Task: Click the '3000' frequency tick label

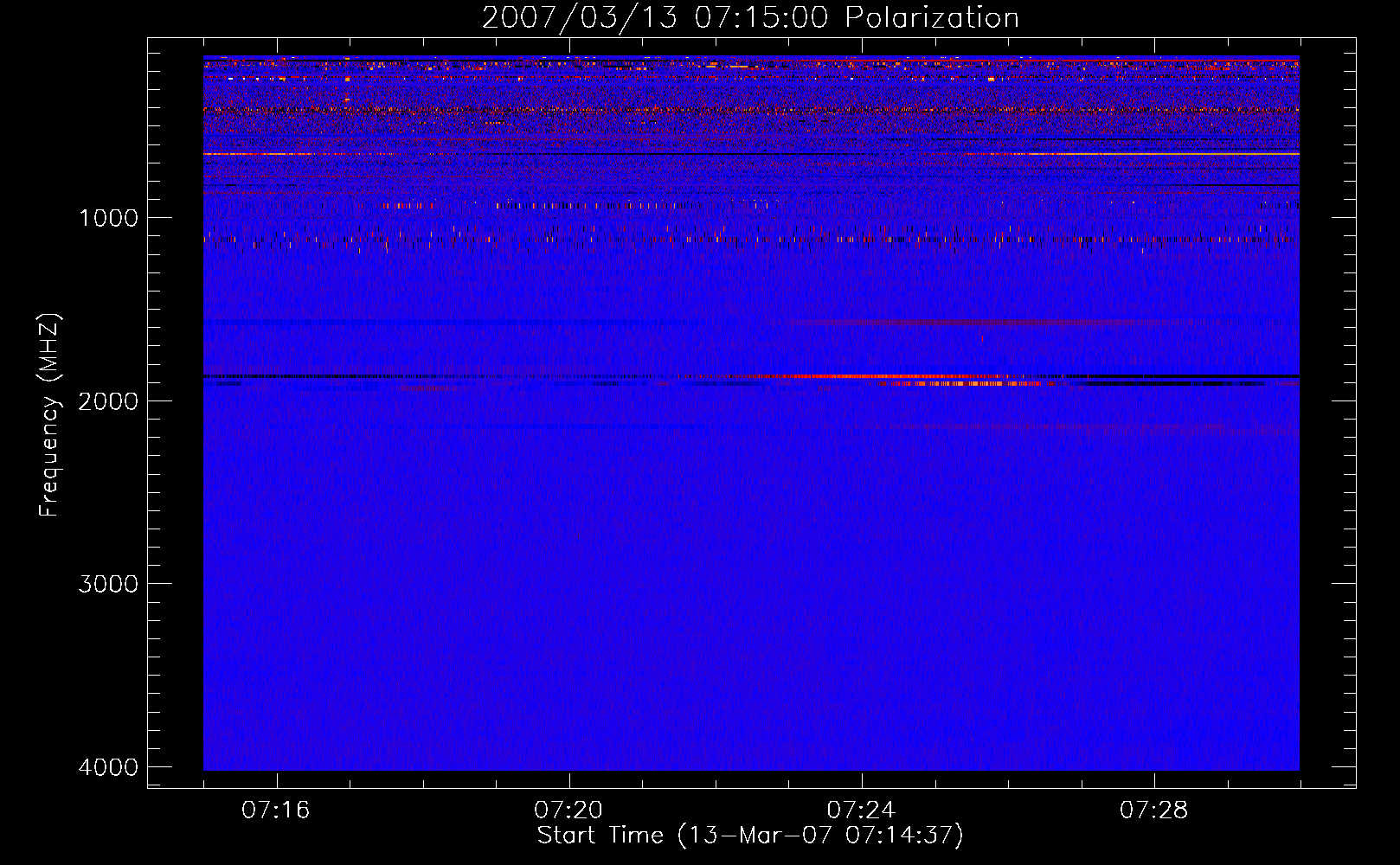Action: tap(108, 584)
